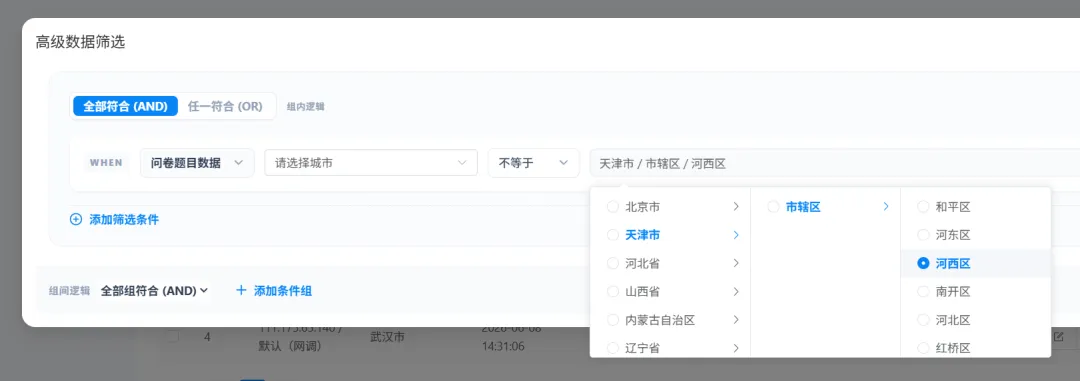Viewport: 1080px width, 381px height.
Task: Select the 河北省 radio button
Action: coord(612,263)
